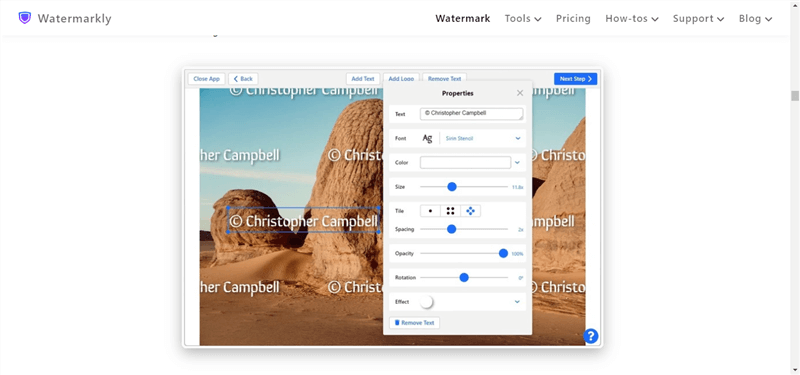The height and width of the screenshot is (375, 800).
Task: Click the 11.8x size value
Action: pyautogui.click(x=518, y=187)
